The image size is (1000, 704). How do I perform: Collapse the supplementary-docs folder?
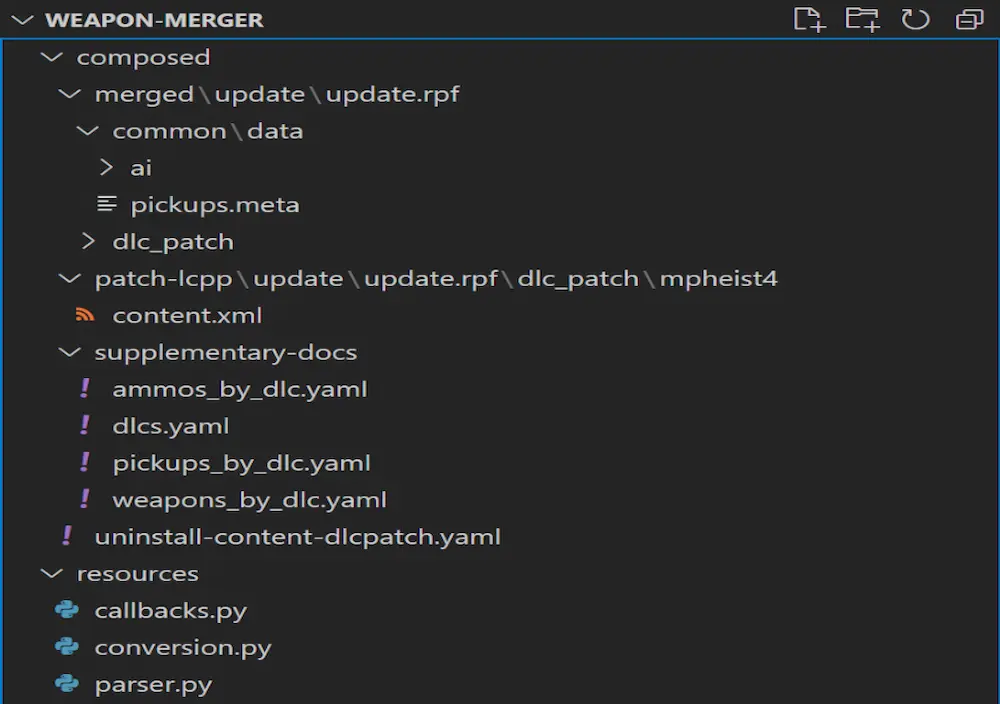tap(70, 352)
